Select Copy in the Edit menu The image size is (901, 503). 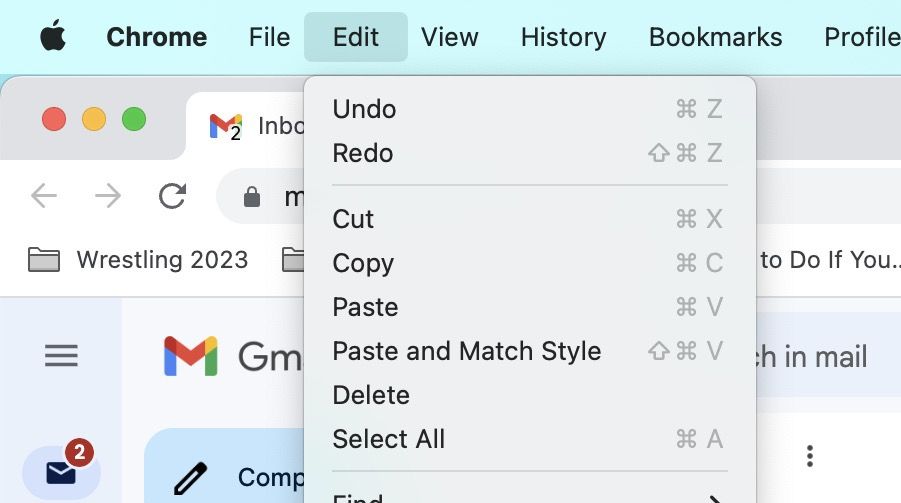[363, 263]
